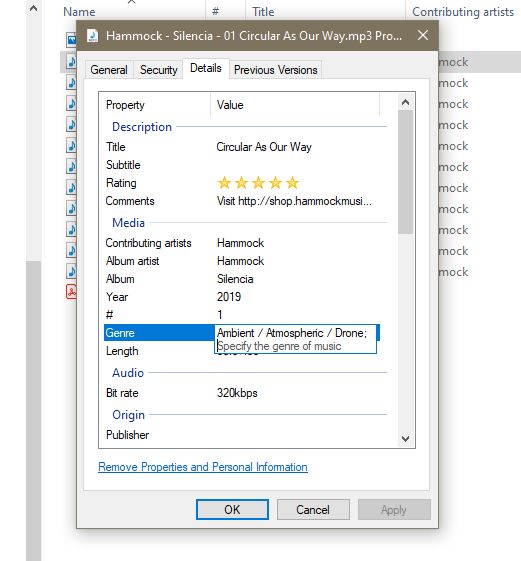Set rating to four stars

click(x=276, y=183)
